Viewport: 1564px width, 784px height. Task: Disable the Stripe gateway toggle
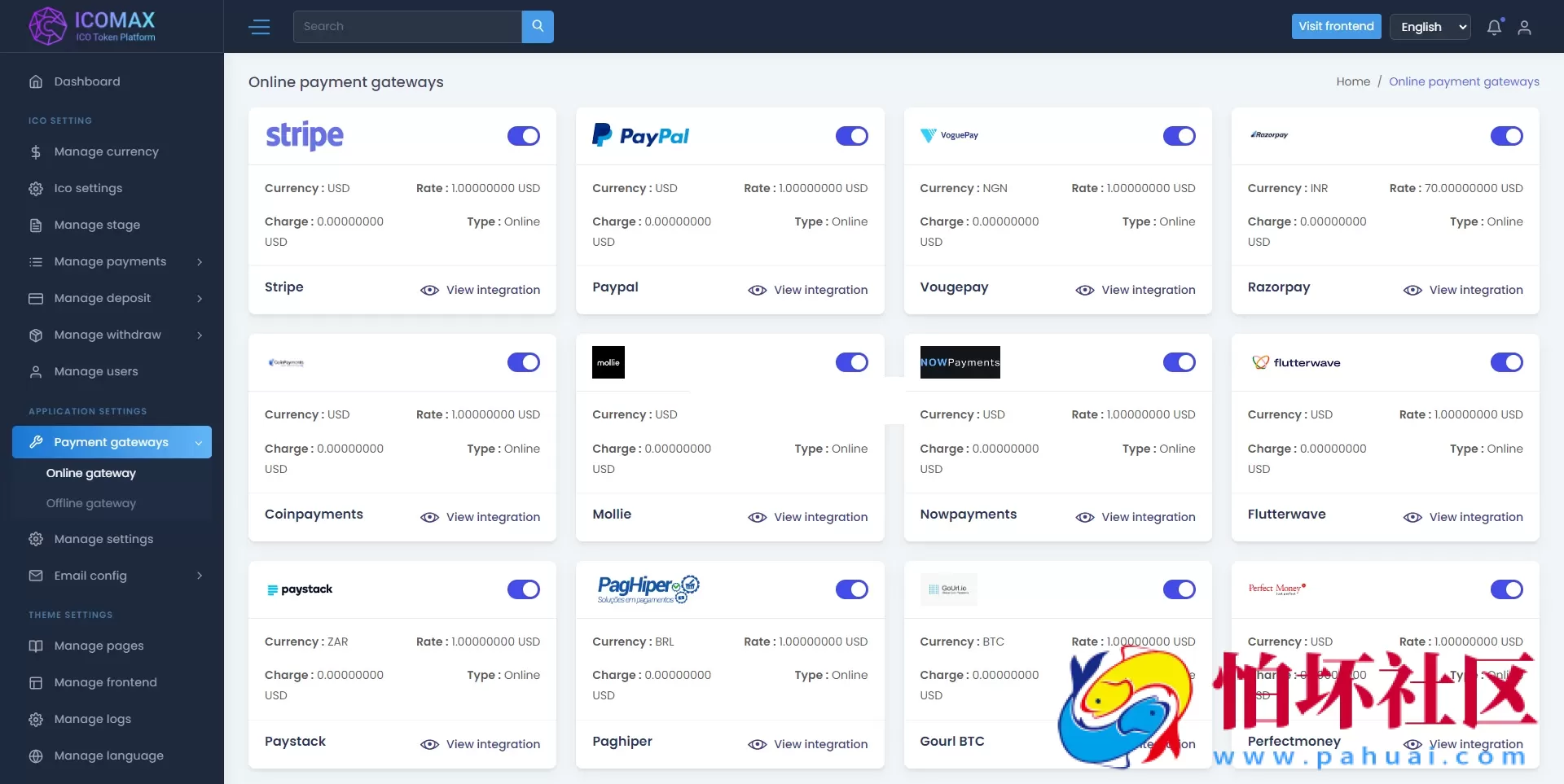[523, 136]
